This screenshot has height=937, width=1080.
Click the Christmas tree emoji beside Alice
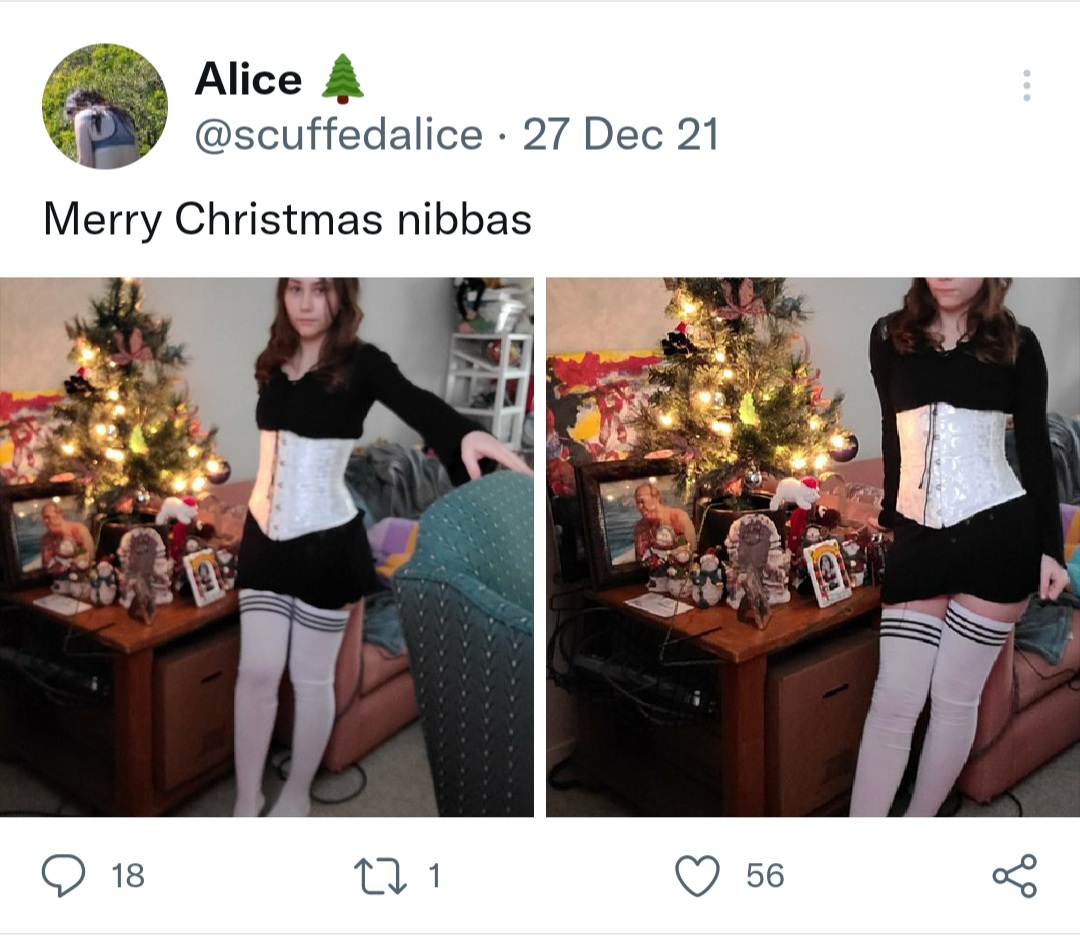[342, 79]
